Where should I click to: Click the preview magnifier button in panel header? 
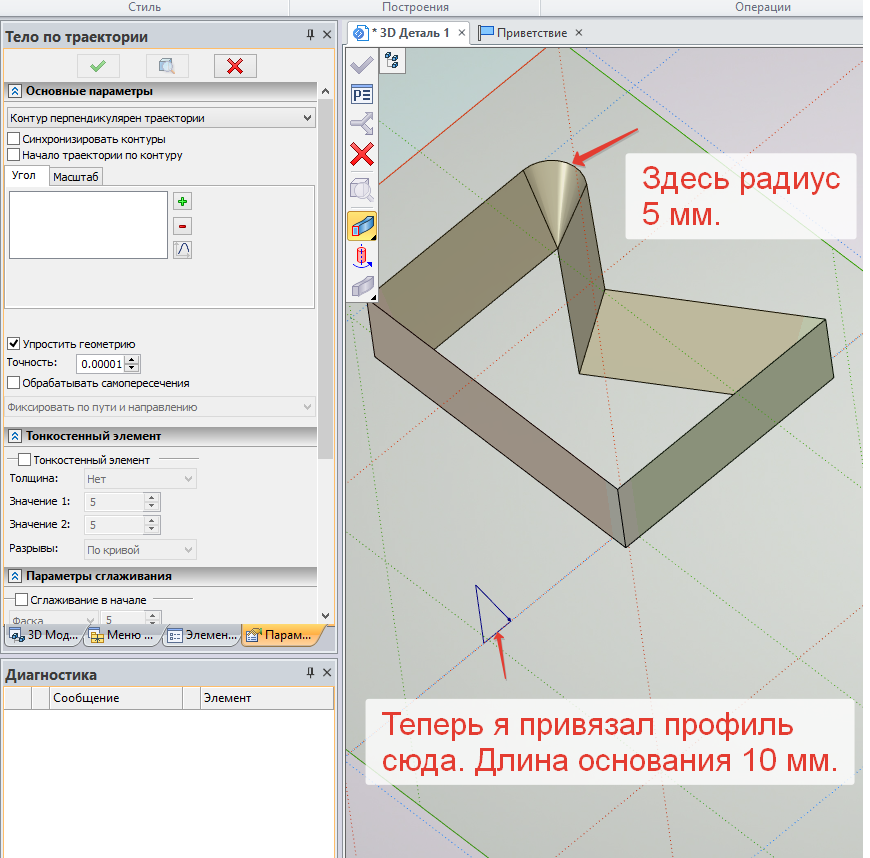[167, 66]
